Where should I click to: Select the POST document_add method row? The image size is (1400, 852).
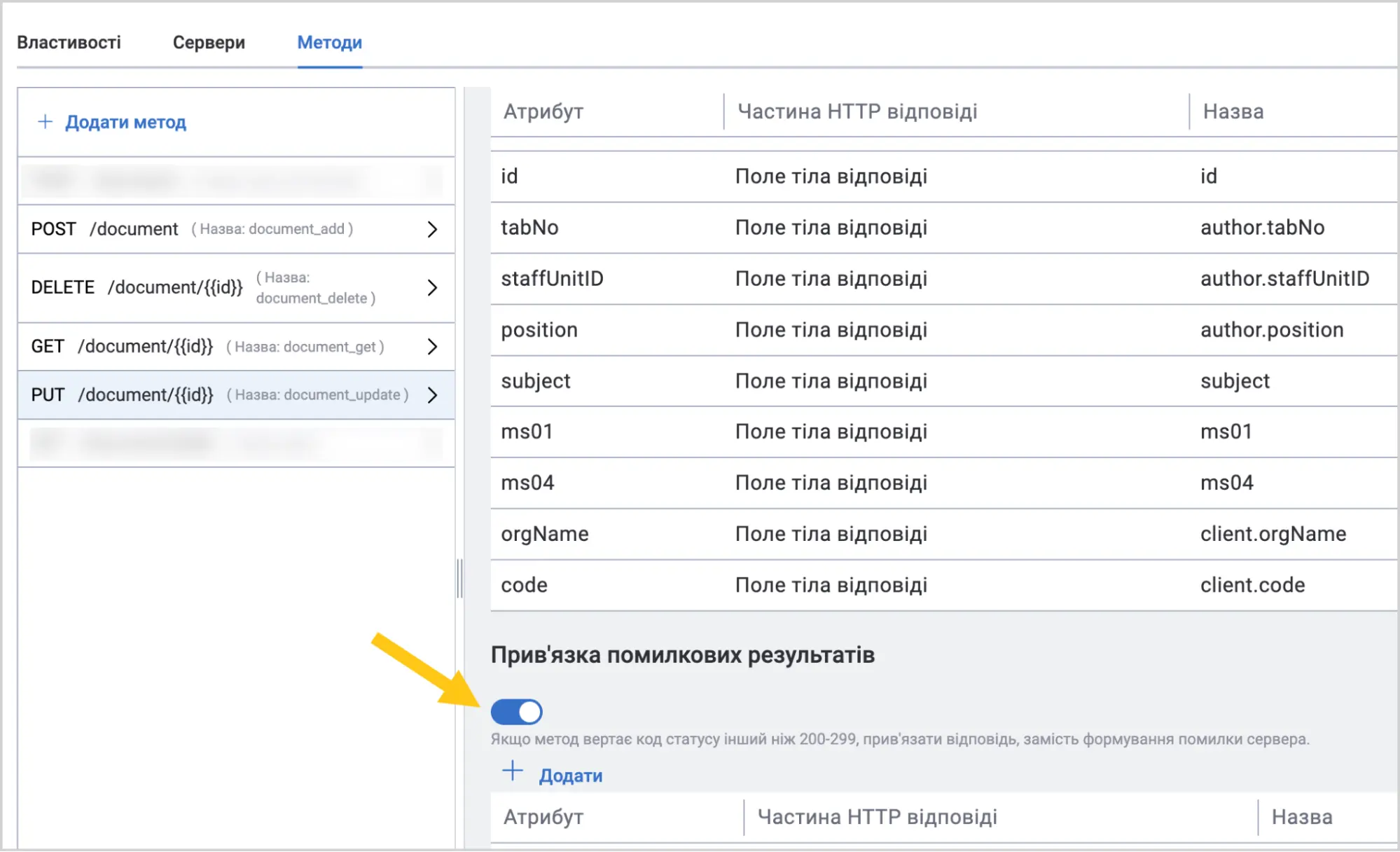pos(236,229)
